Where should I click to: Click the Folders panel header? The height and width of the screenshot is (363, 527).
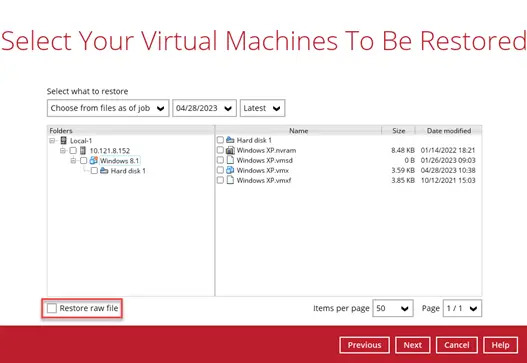131,130
